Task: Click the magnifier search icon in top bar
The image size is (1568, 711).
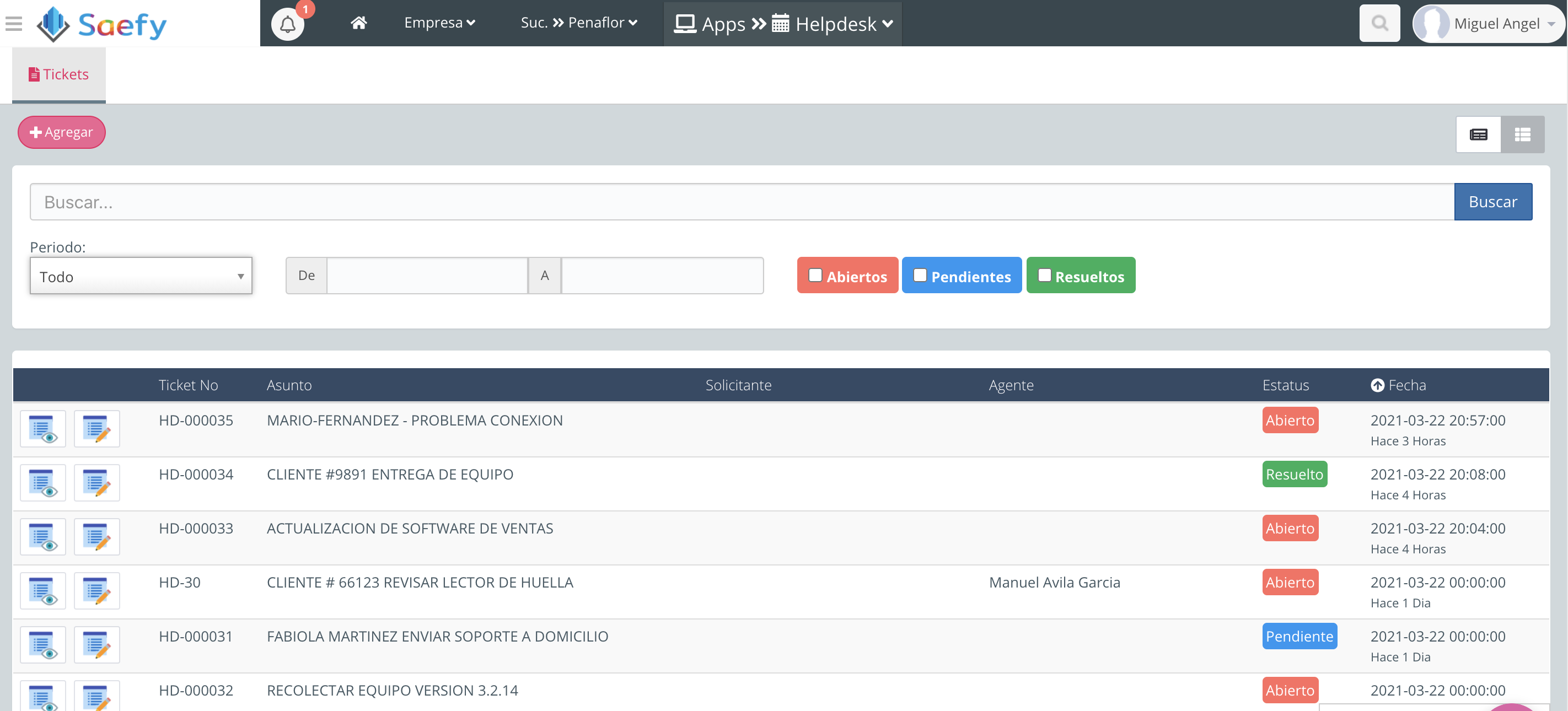Action: coord(1379,23)
